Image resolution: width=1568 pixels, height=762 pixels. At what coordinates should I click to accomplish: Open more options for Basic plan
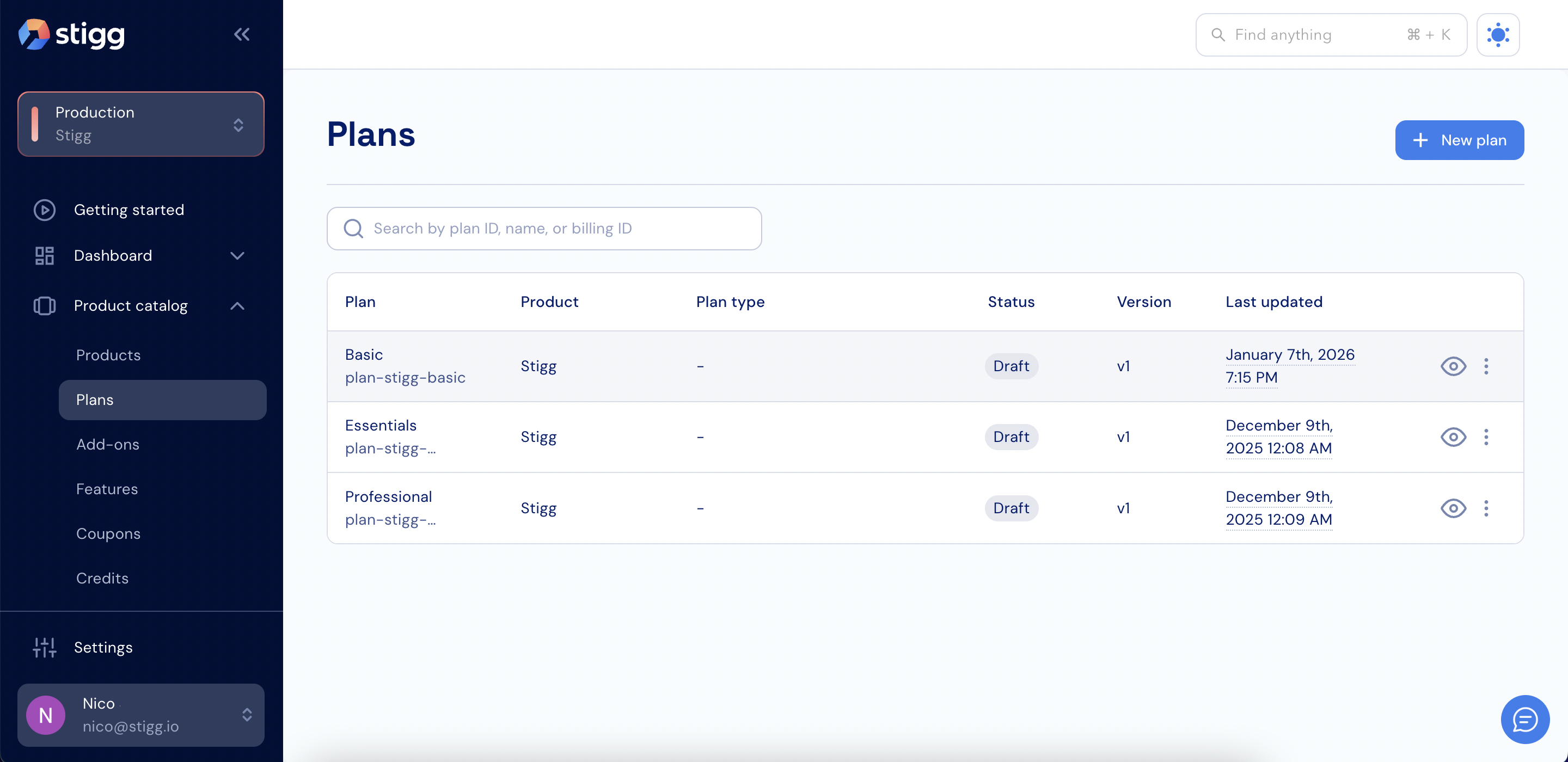coord(1486,366)
